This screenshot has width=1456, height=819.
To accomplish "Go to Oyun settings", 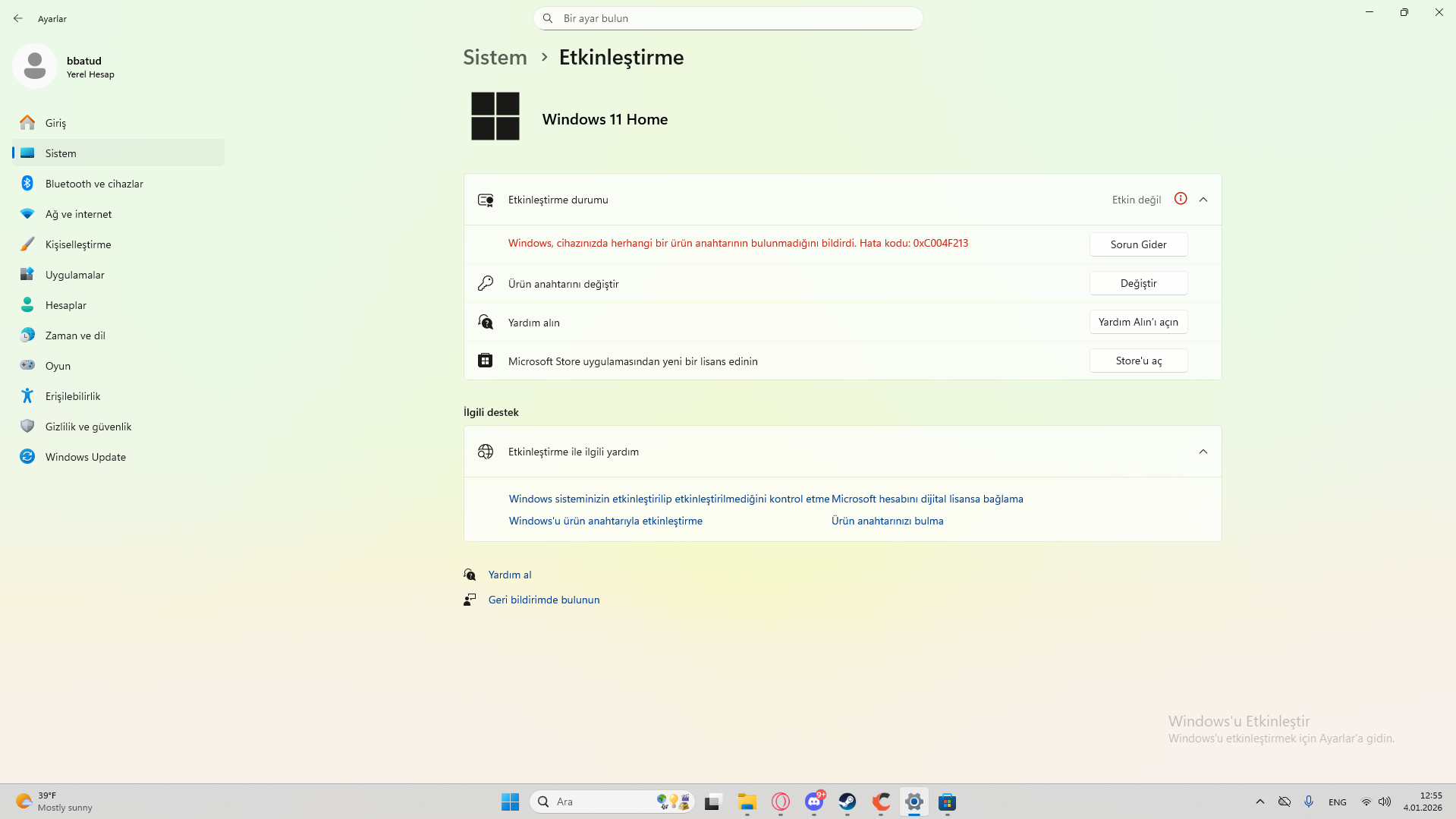I will point(118,365).
